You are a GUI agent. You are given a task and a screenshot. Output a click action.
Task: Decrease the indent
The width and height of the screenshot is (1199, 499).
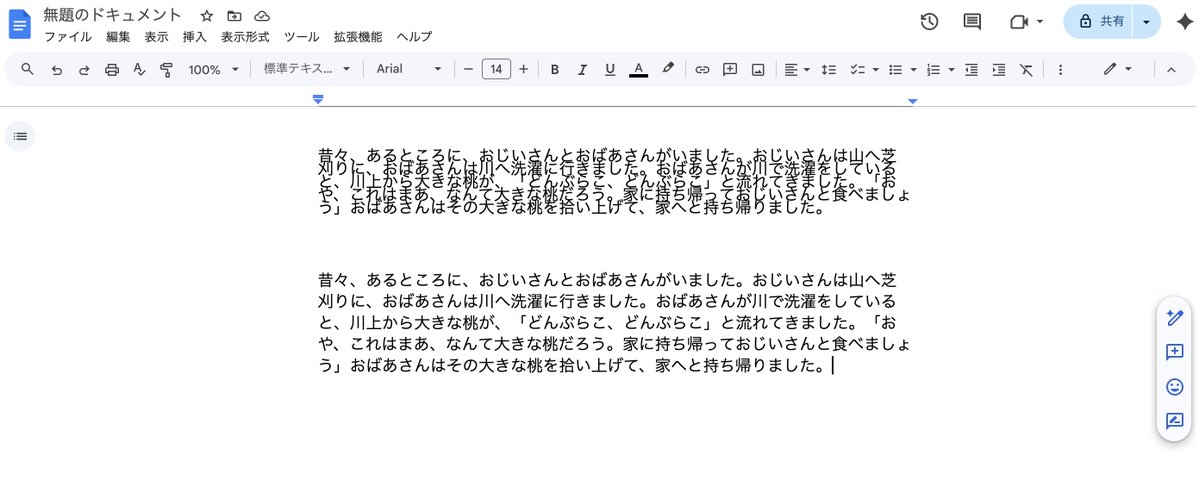tap(971, 70)
